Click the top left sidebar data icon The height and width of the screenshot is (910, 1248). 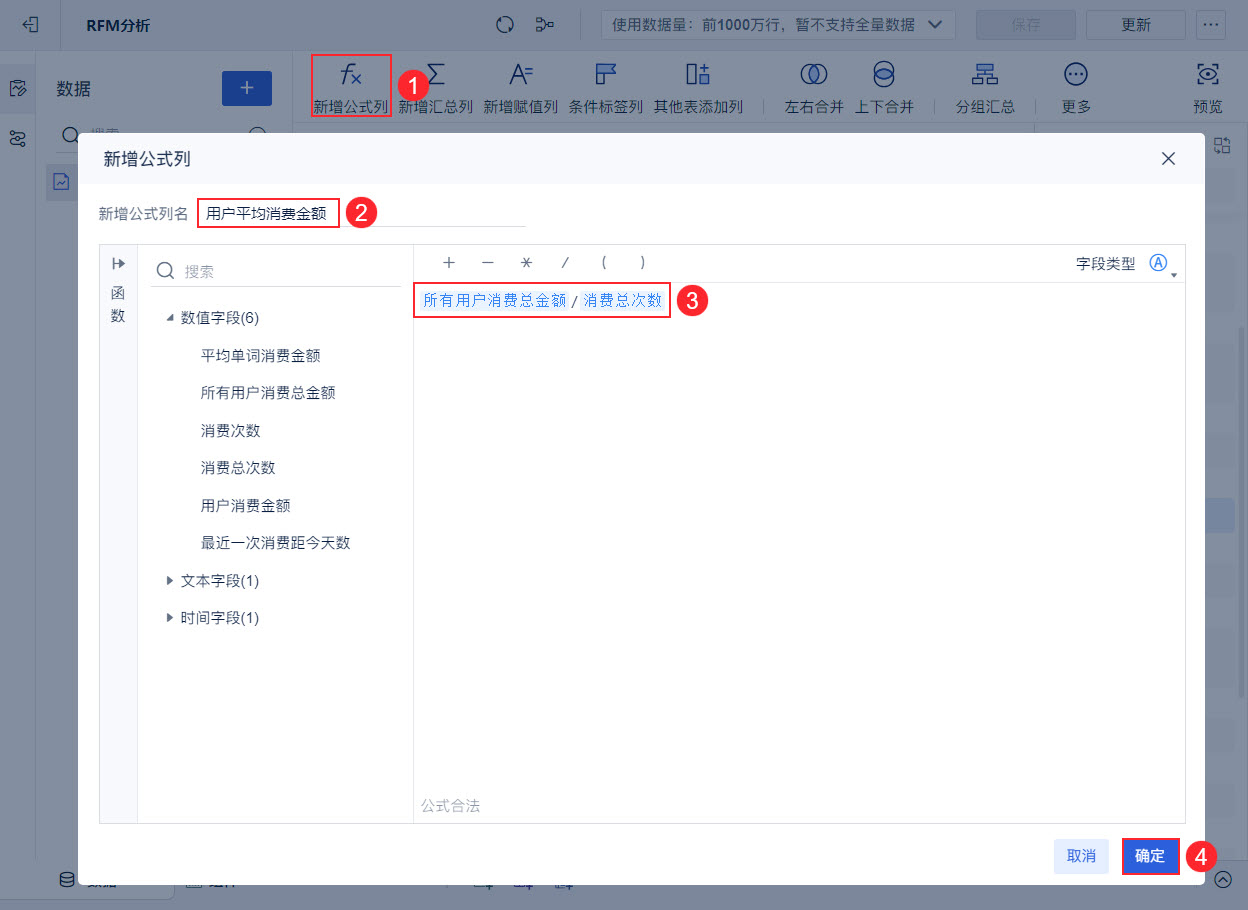coord(17,88)
